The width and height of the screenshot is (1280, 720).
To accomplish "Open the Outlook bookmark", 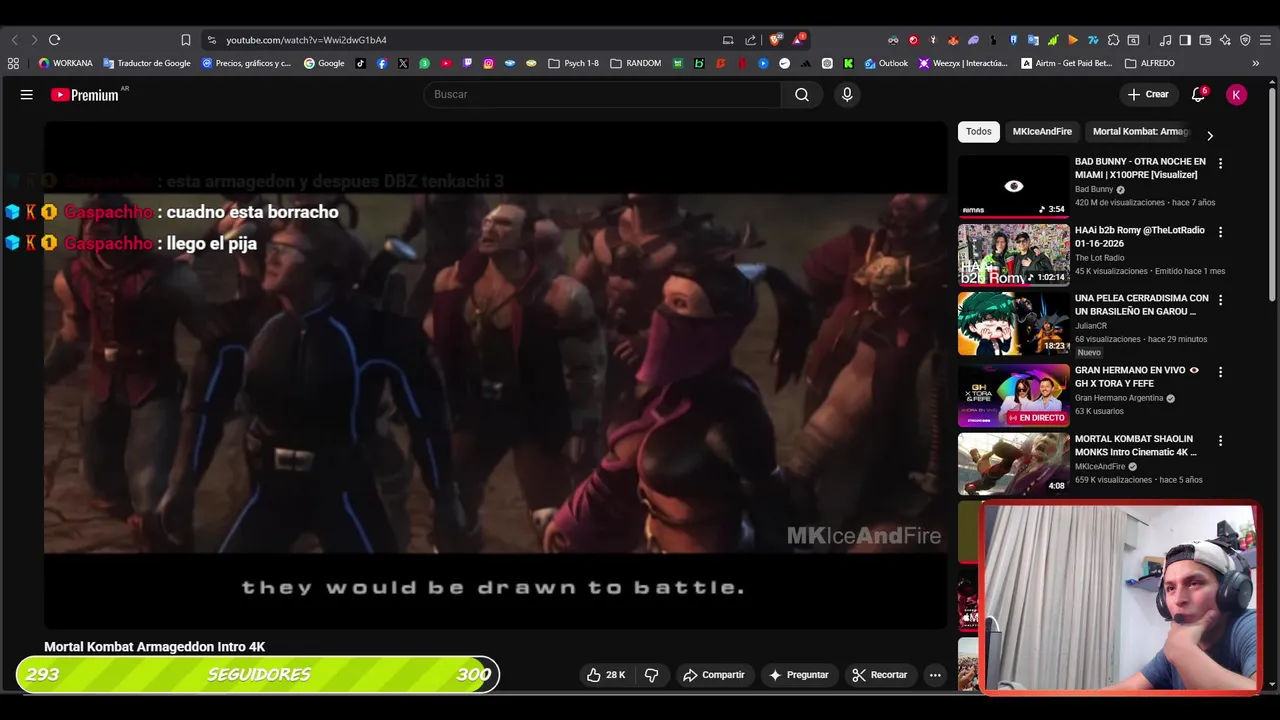I will pyautogui.click(x=886, y=63).
